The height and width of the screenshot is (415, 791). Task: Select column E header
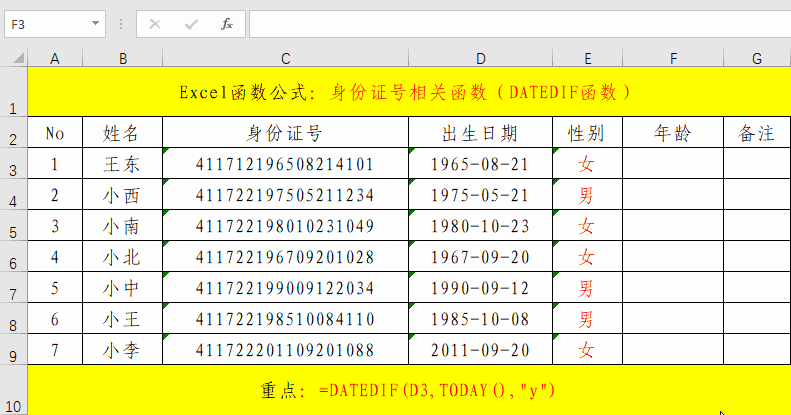coord(588,58)
